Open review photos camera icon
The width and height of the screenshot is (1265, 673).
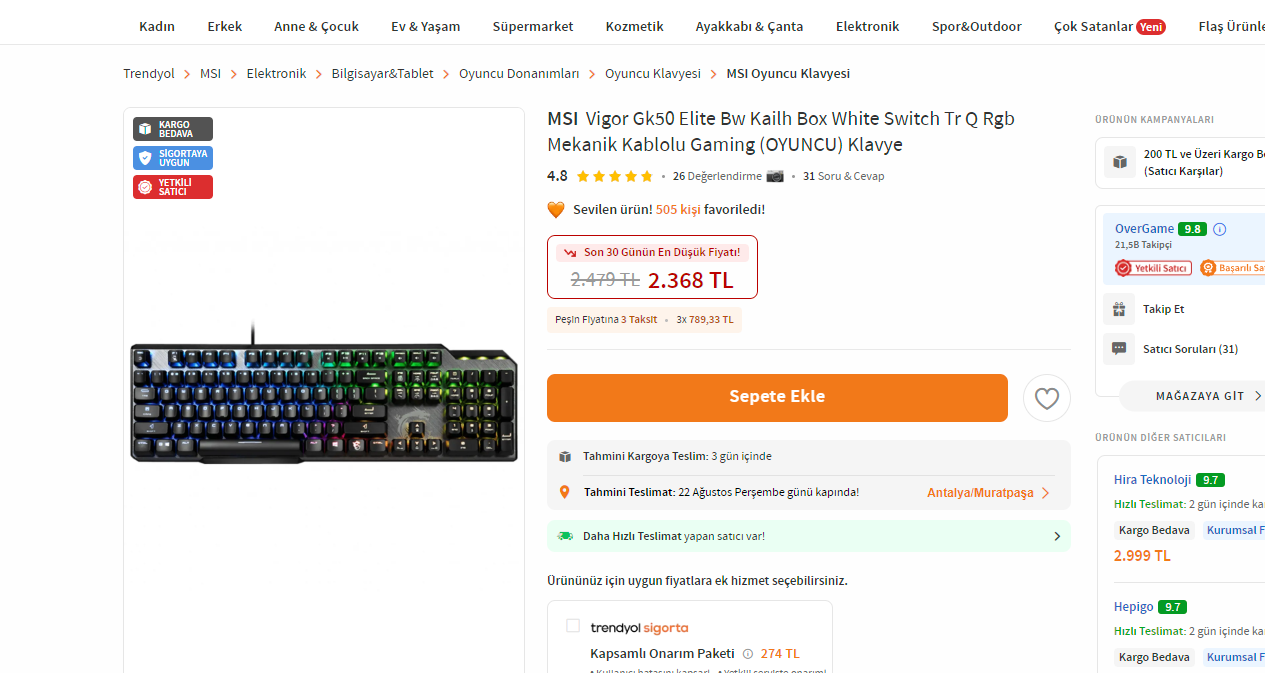pyautogui.click(x=775, y=176)
